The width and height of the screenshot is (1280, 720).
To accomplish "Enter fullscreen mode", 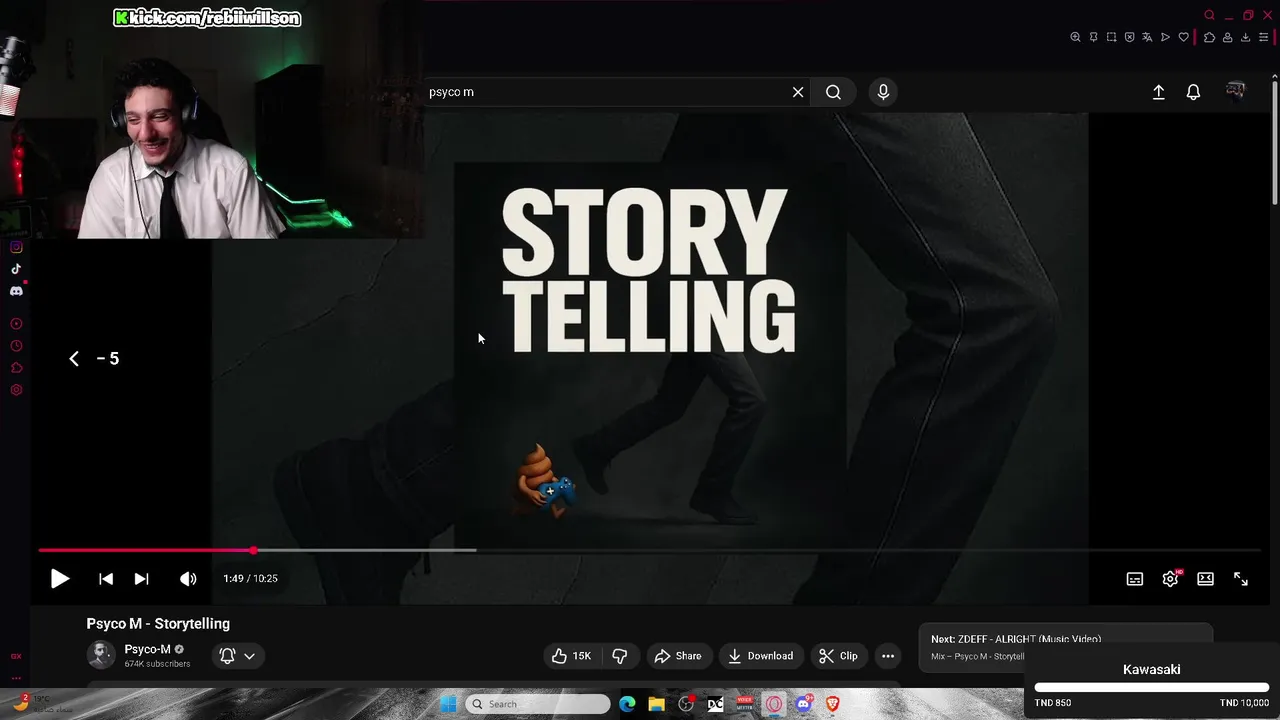I will (1241, 579).
